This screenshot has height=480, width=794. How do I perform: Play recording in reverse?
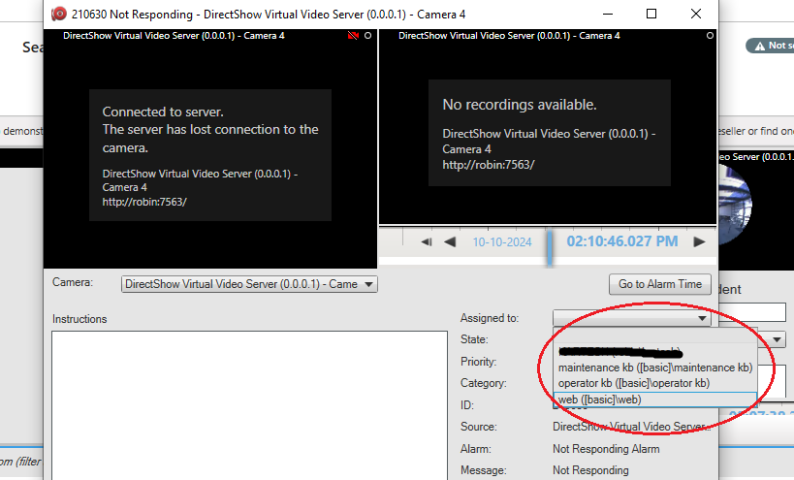[x=450, y=241]
